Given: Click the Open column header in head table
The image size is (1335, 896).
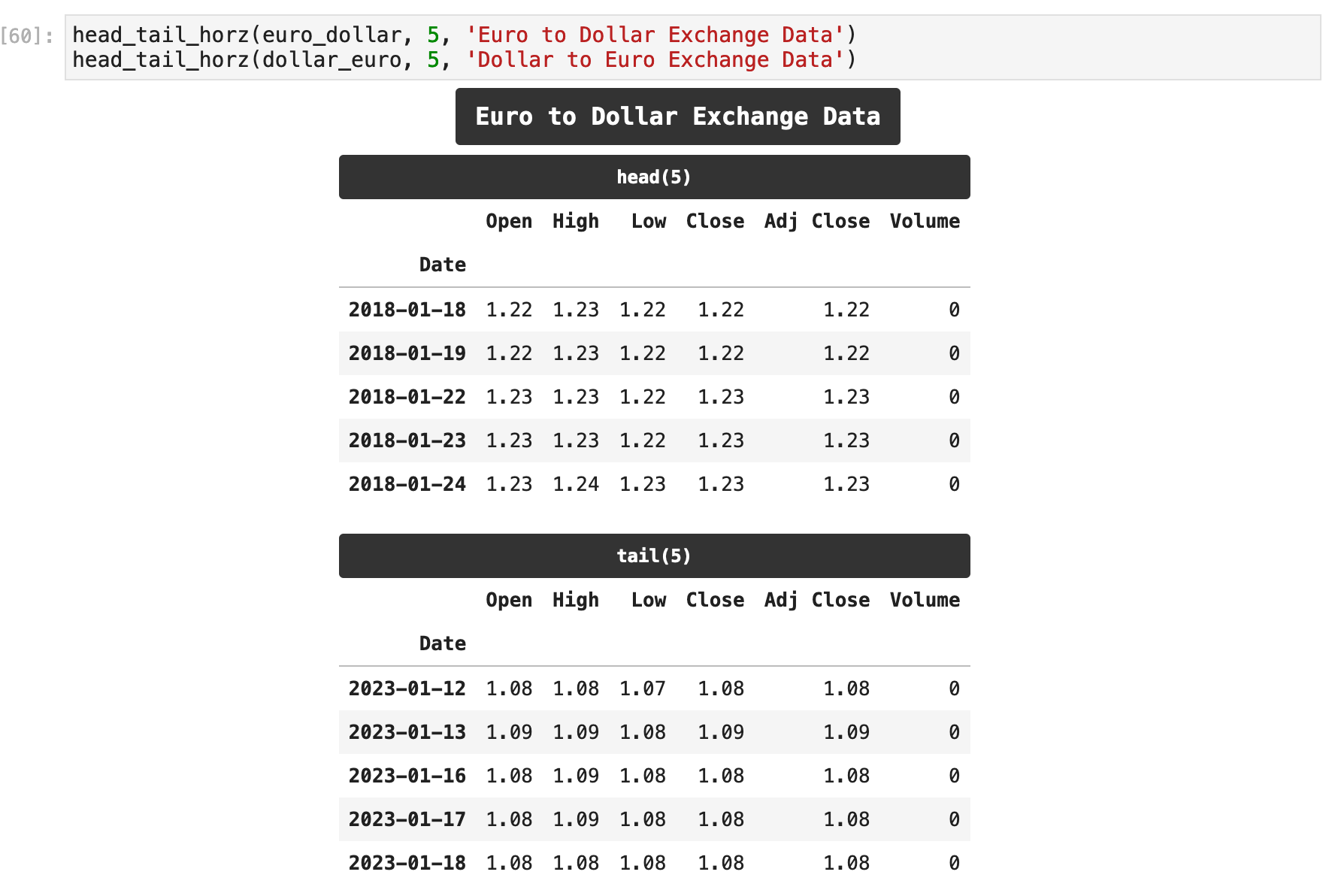Looking at the screenshot, I should (509, 221).
